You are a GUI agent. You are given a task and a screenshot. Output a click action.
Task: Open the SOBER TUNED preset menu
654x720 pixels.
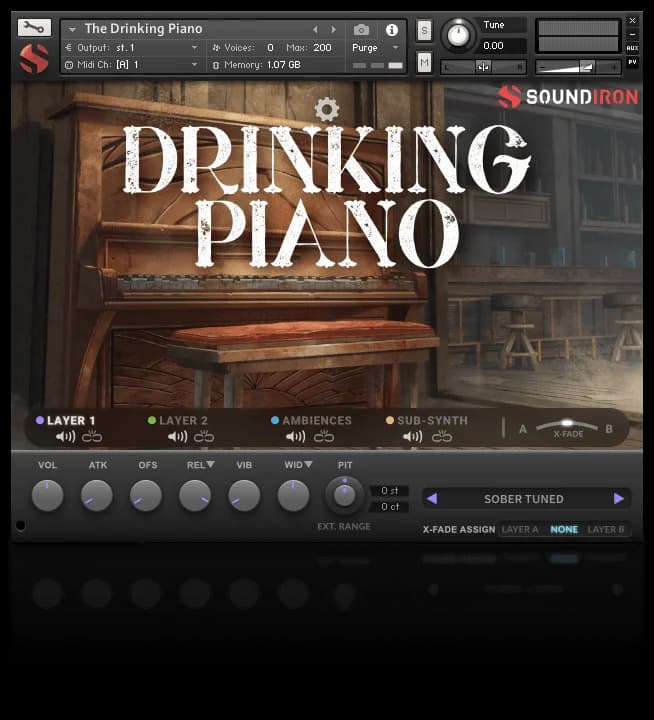pos(524,499)
